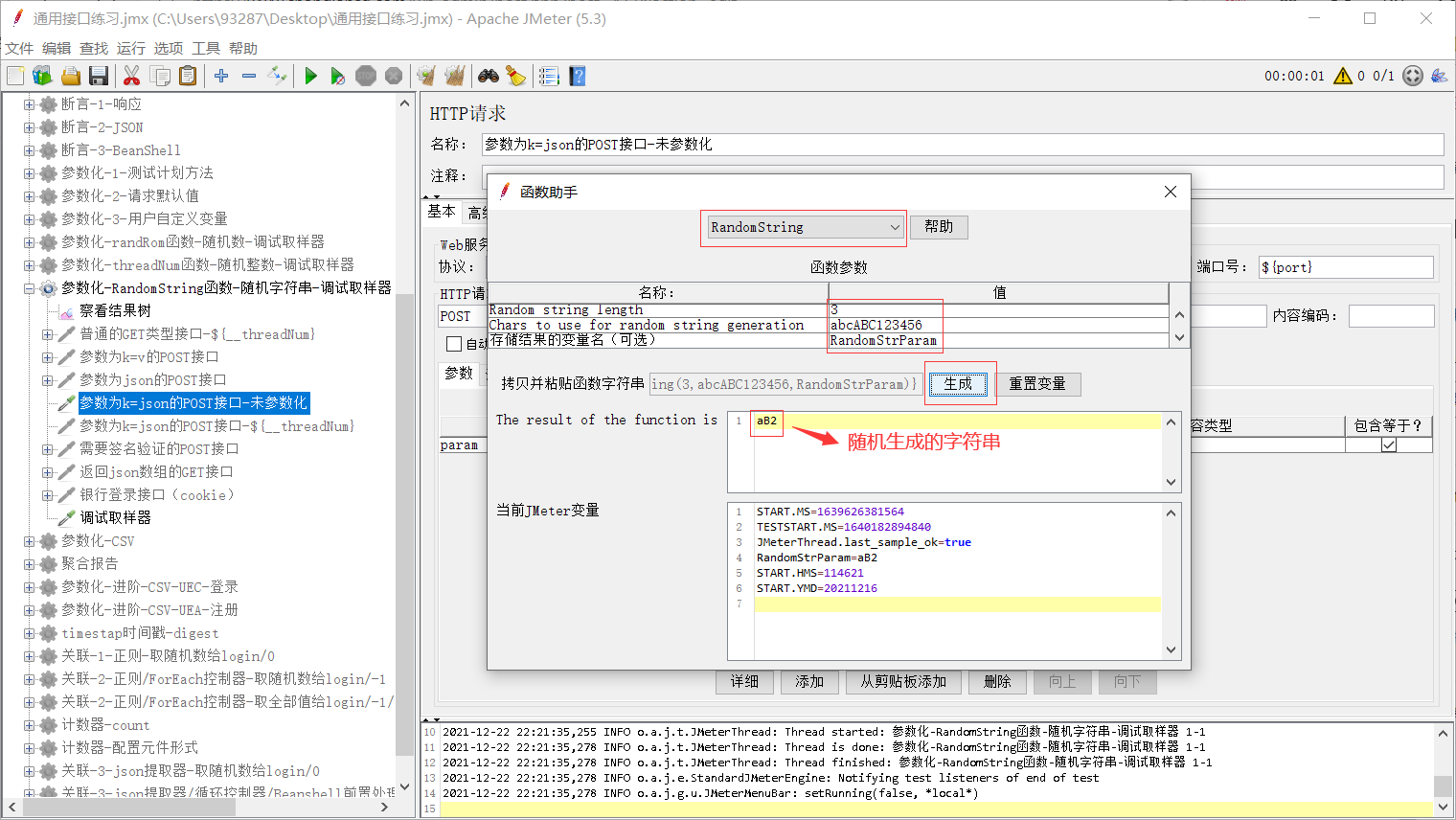Expand the 需要签名验证的POST接口 node

[47, 449]
